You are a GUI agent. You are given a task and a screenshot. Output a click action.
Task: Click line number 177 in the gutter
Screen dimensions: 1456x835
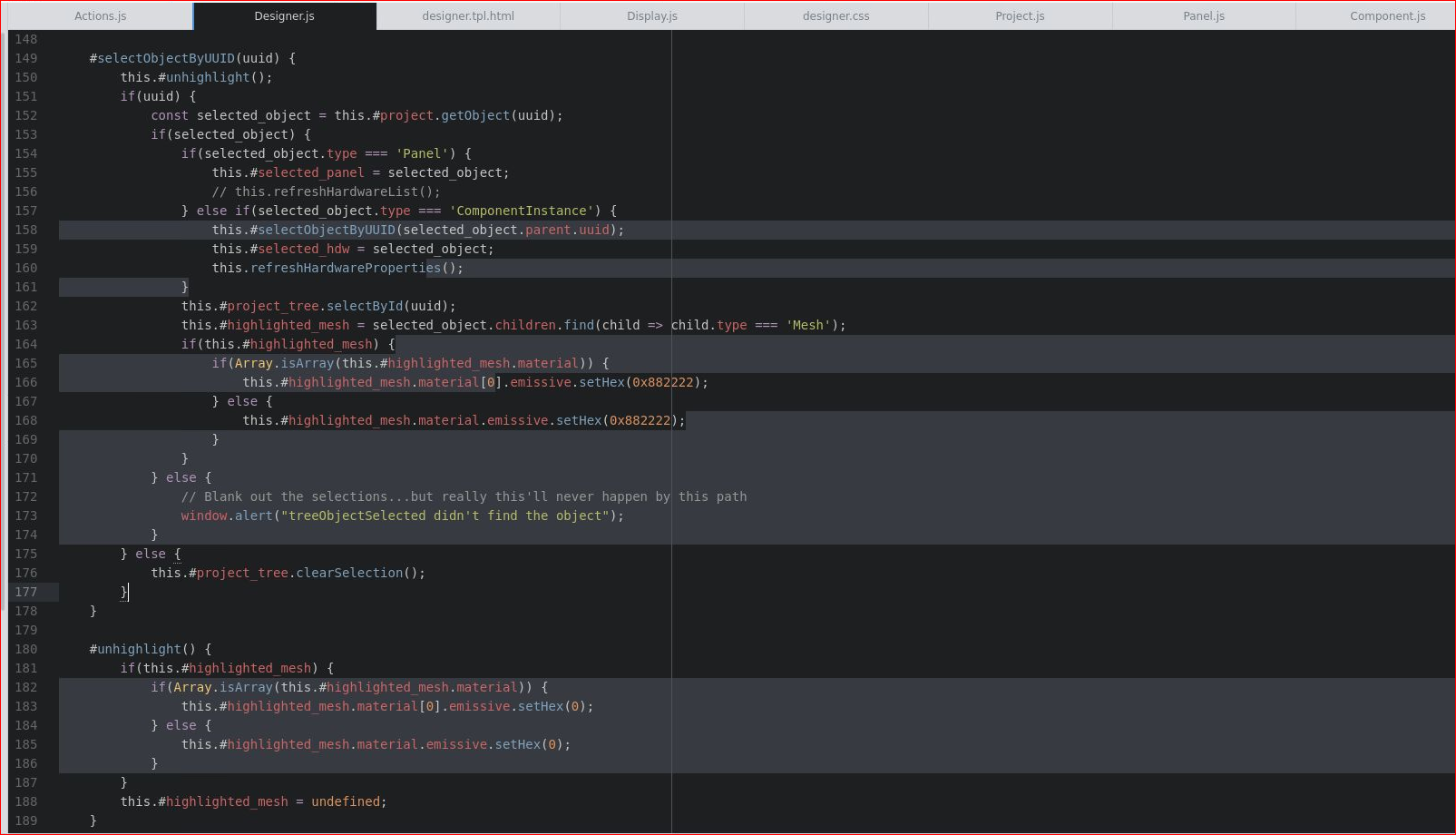[x=26, y=592]
